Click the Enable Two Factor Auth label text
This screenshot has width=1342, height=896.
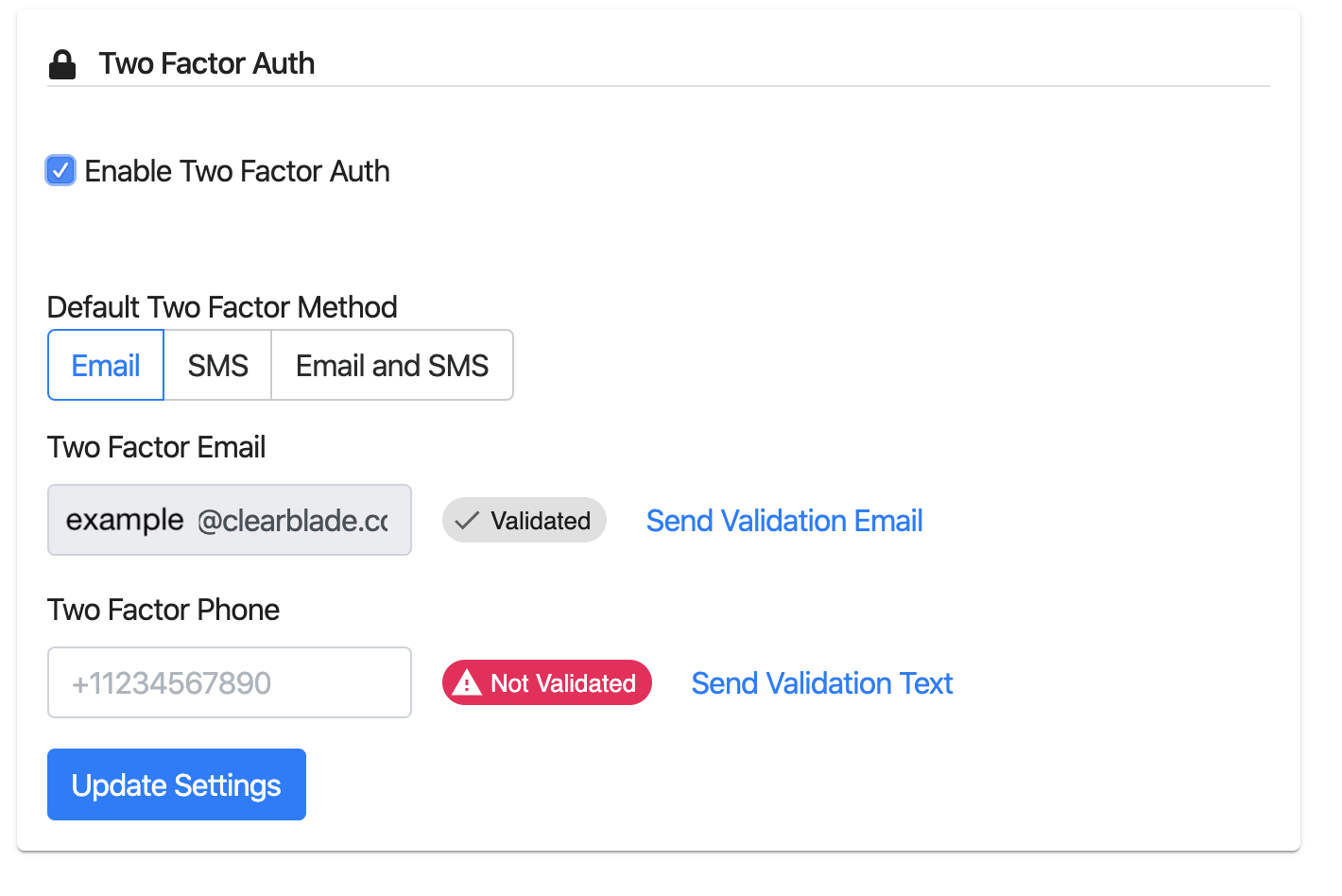(x=237, y=171)
